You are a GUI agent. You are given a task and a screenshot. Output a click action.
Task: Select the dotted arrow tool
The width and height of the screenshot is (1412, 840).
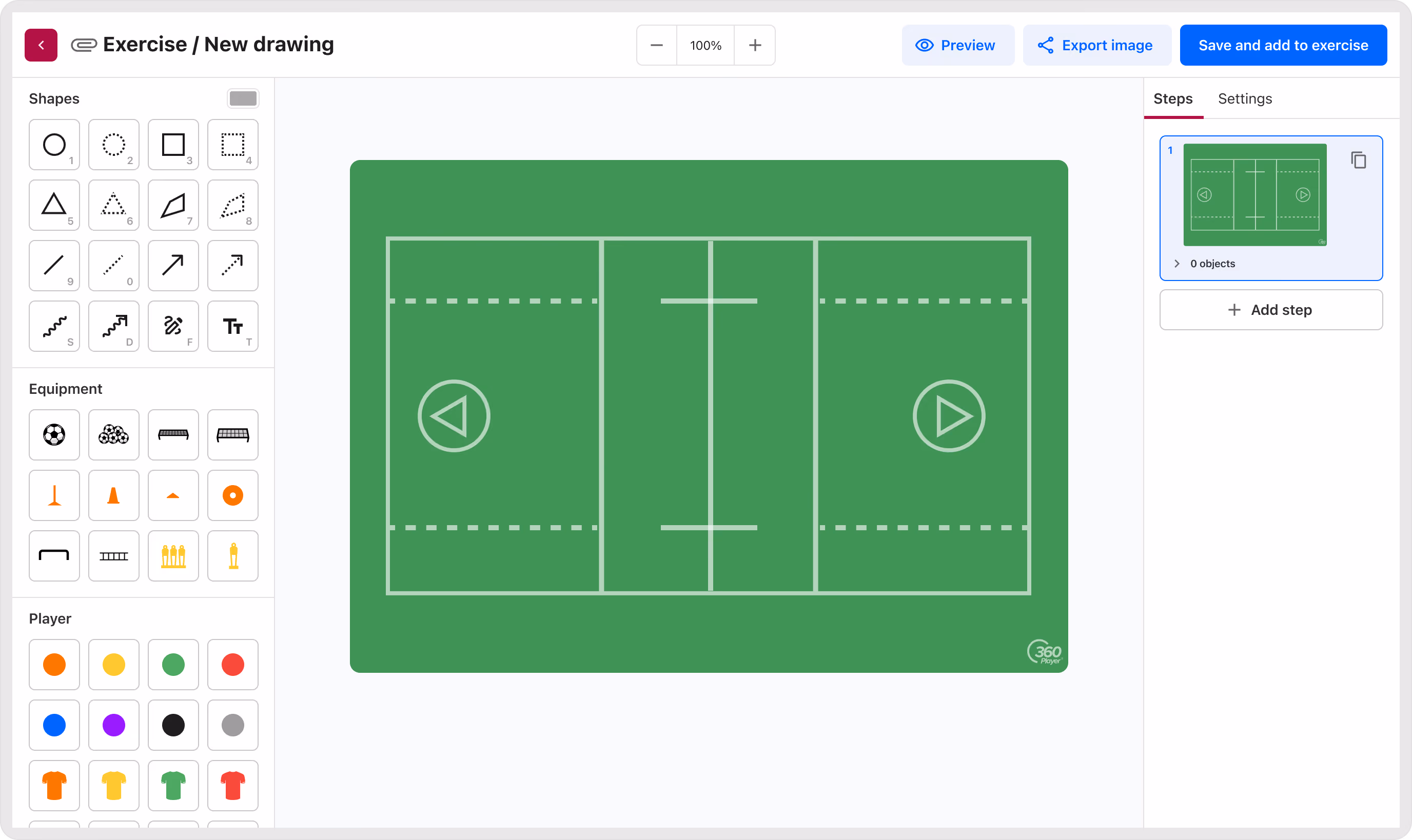pos(233,266)
